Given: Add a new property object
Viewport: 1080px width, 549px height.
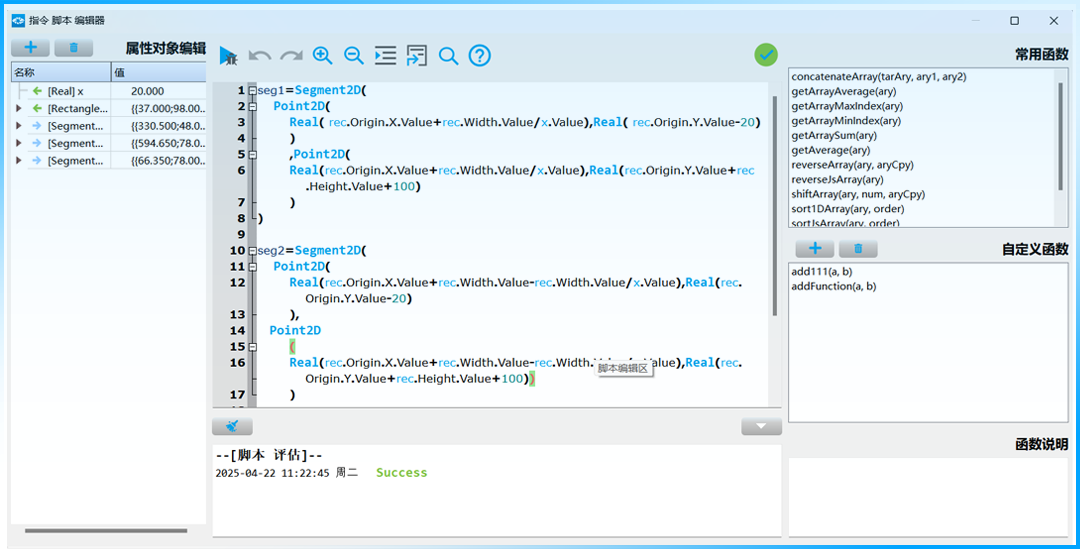Looking at the screenshot, I should [x=30, y=48].
